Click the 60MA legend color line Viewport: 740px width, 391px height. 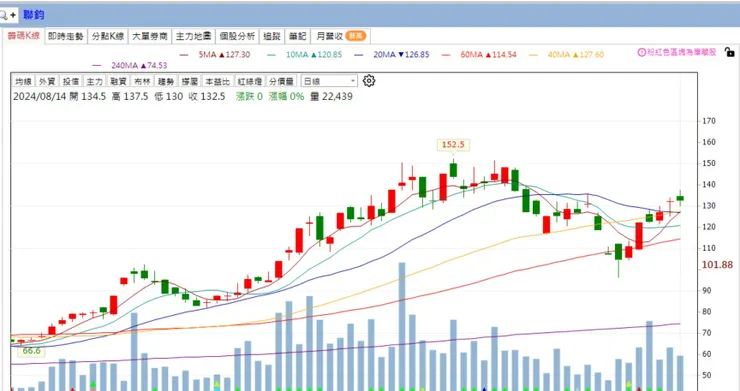click(446, 55)
